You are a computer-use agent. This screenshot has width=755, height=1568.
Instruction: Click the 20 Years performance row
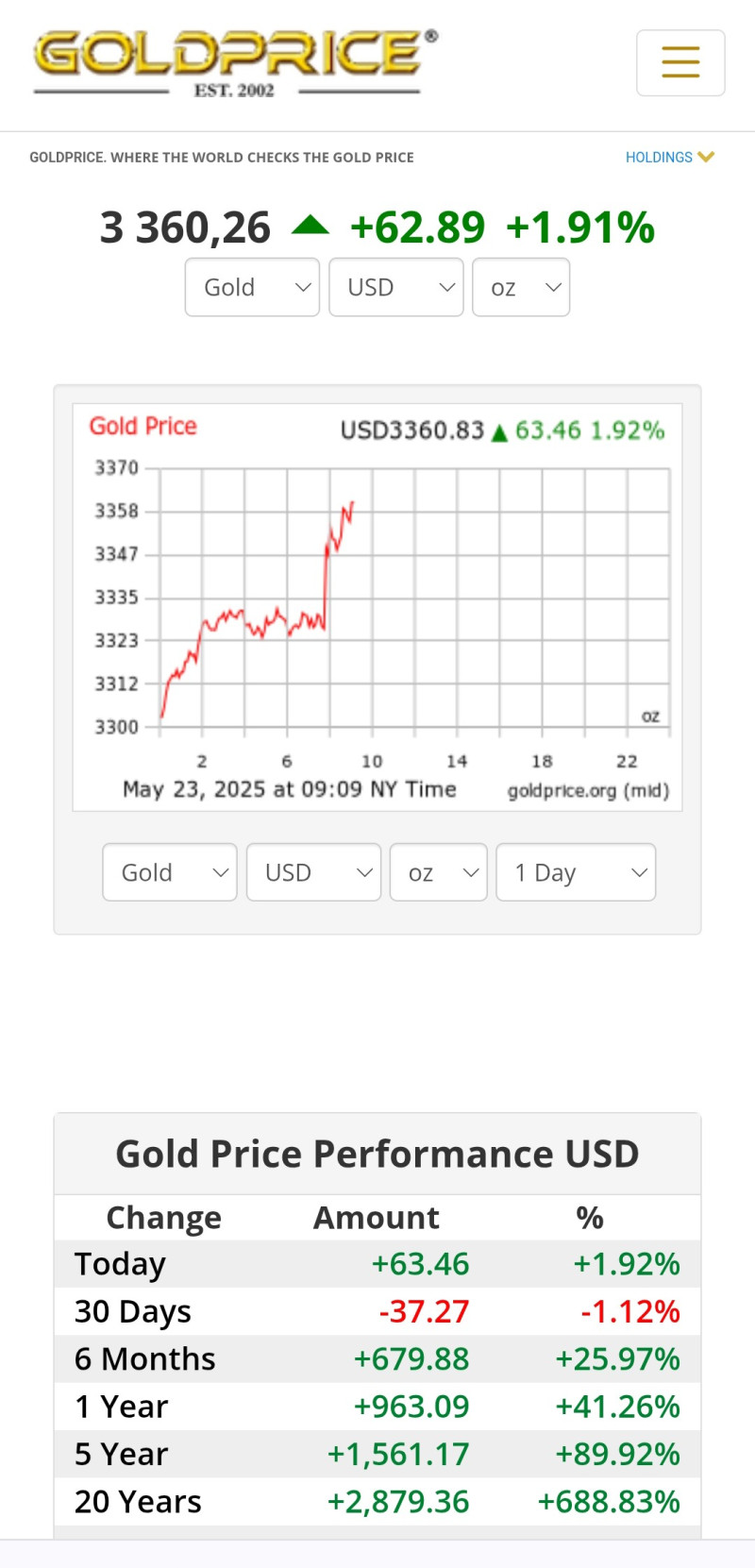click(x=377, y=1502)
